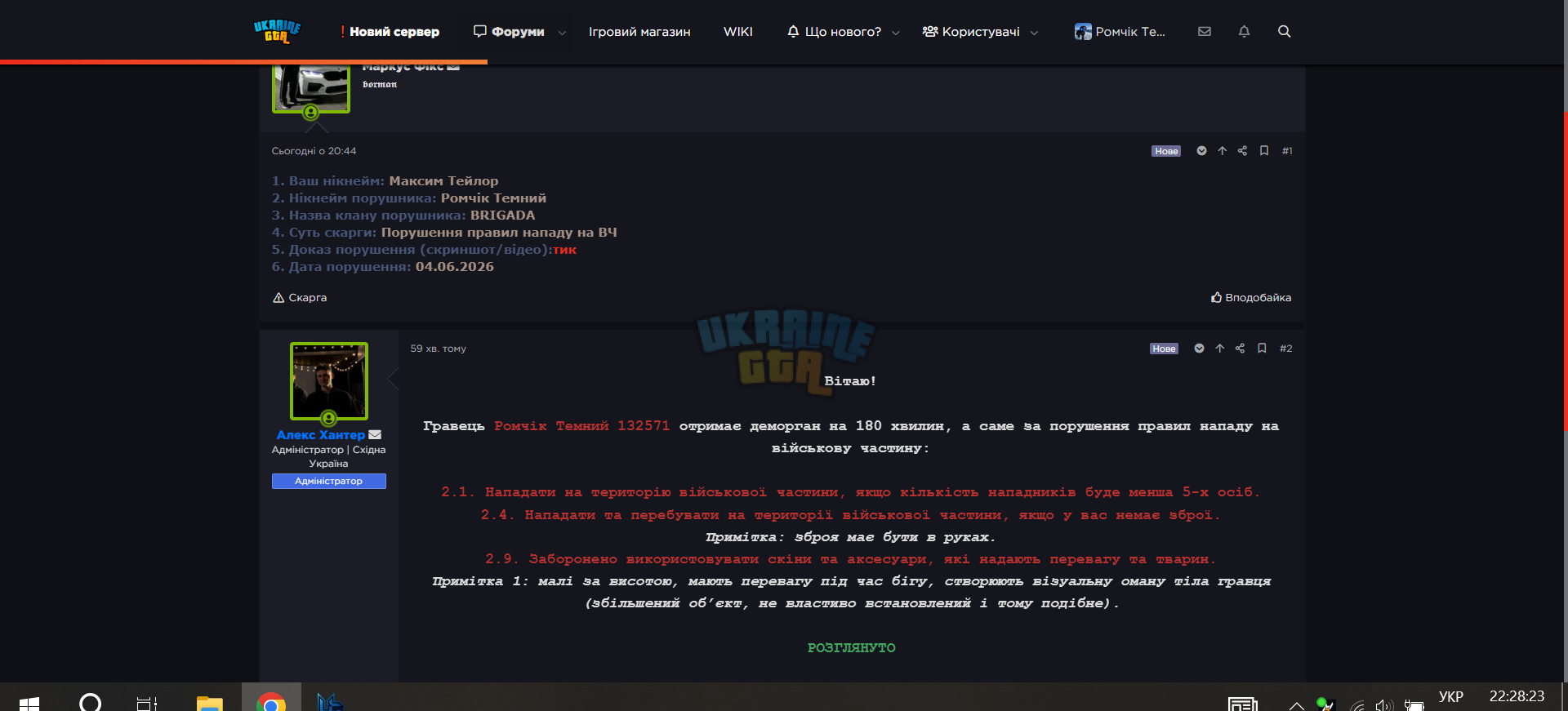
Task: Switch the УКР keyboard language indicator
Action: [x=1451, y=696]
